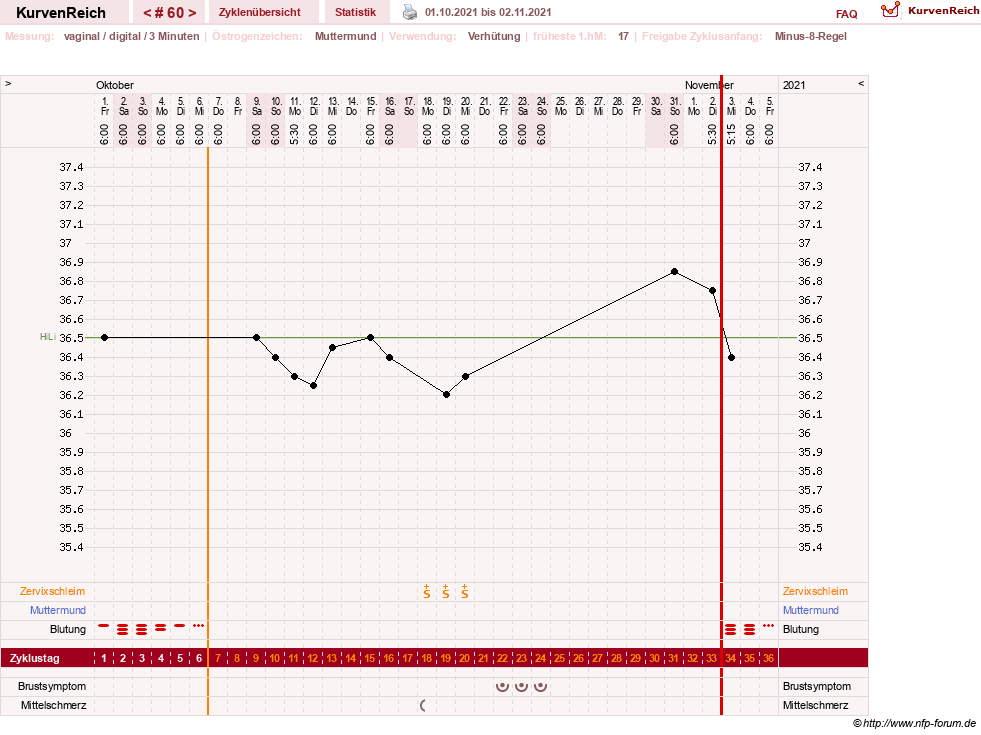Go to previous chart with left arrow at top-left of chart

click(8, 83)
